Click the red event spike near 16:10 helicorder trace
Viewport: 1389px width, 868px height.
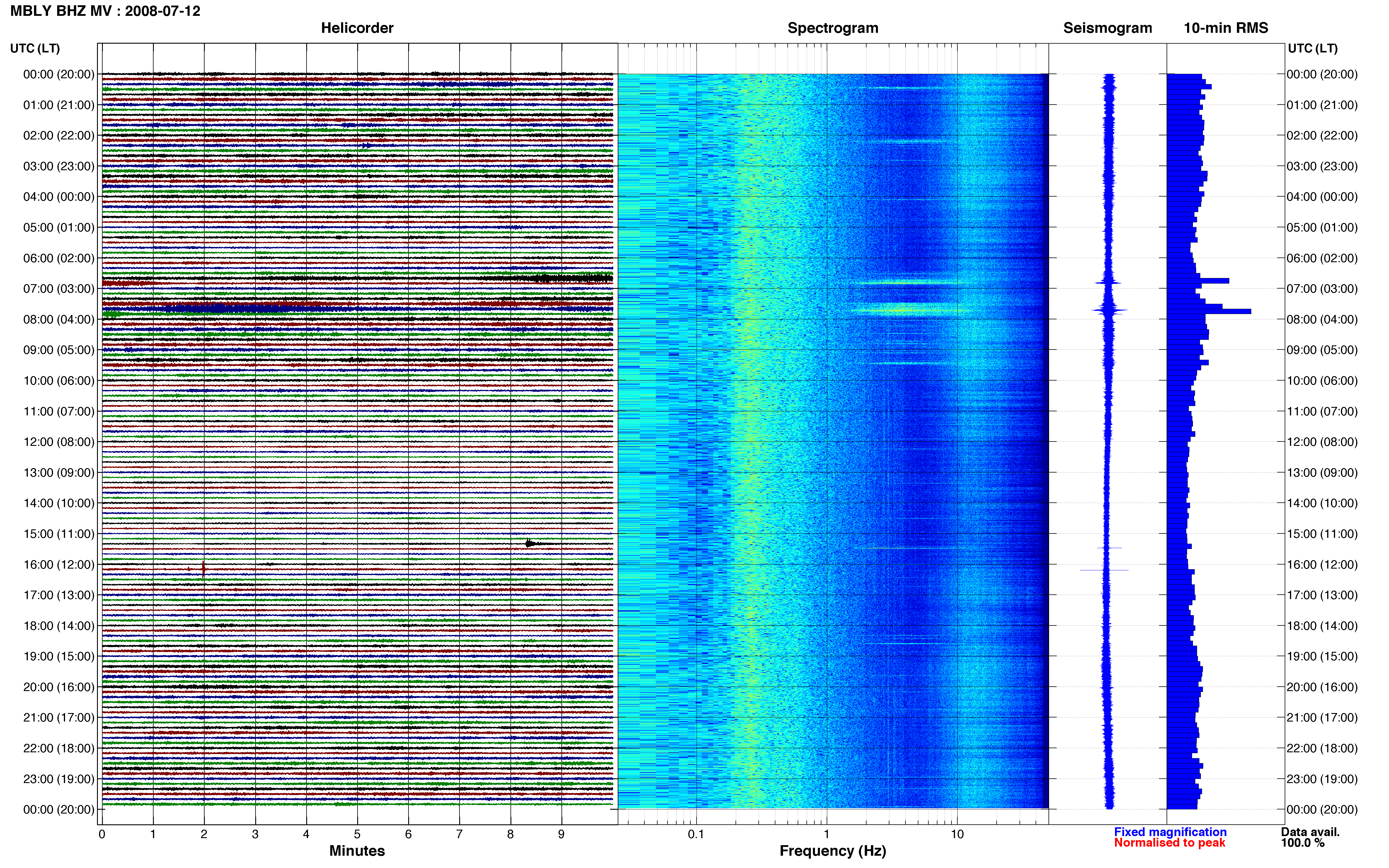pyautogui.click(x=203, y=569)
